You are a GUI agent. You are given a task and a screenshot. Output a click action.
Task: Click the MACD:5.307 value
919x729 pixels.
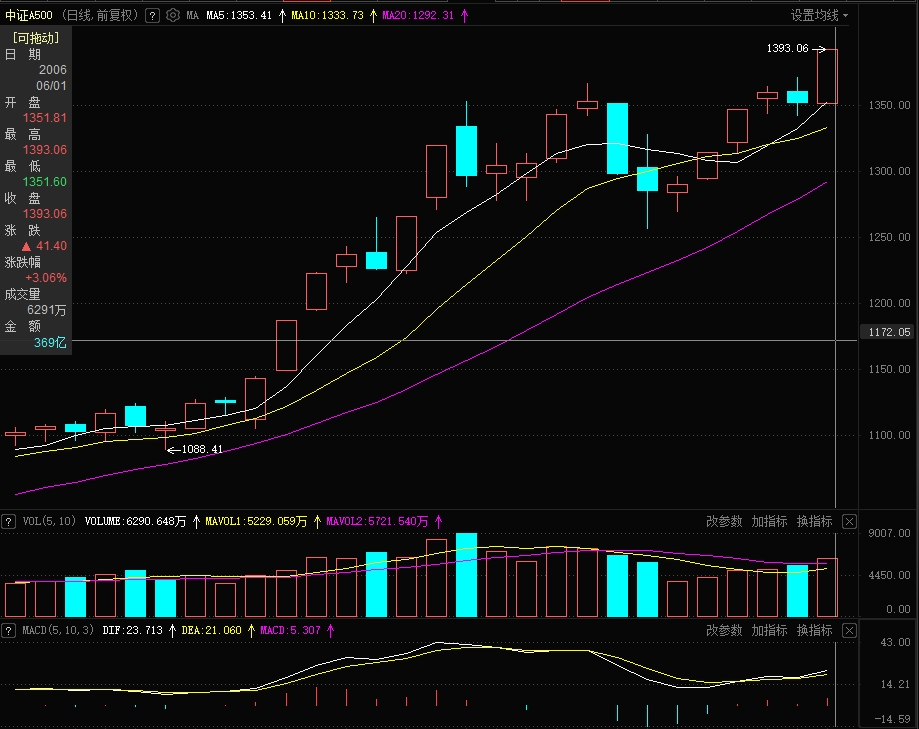click(290, 631)
